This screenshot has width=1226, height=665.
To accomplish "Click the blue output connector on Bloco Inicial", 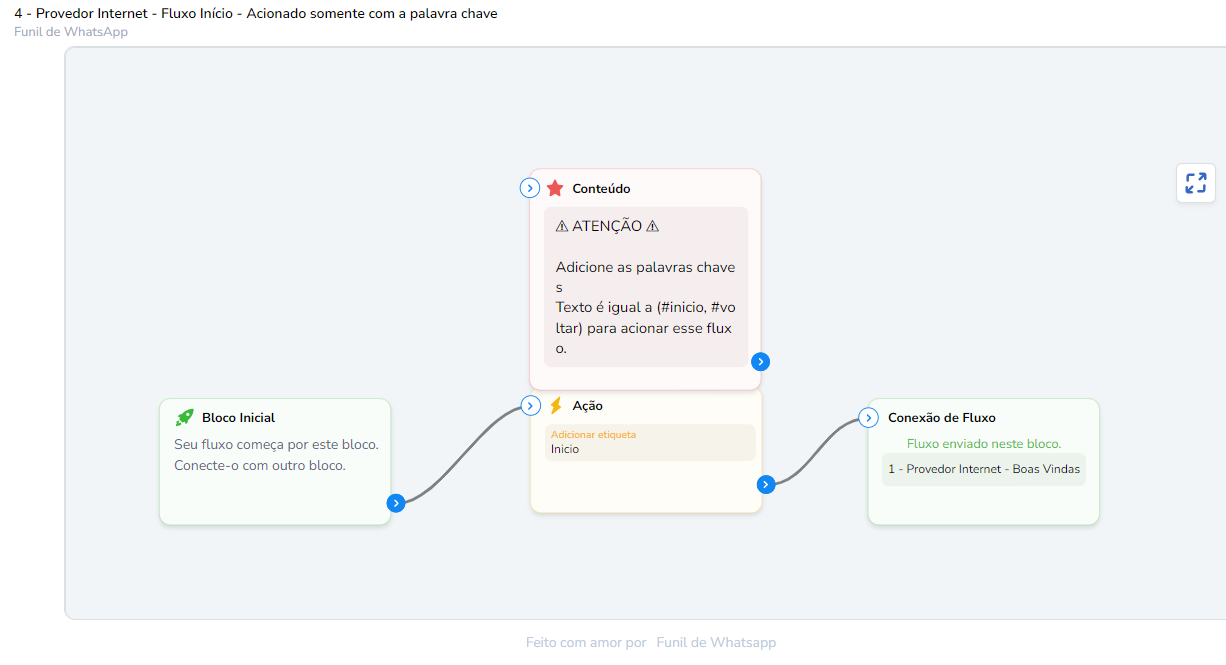I will pos(396,503).
